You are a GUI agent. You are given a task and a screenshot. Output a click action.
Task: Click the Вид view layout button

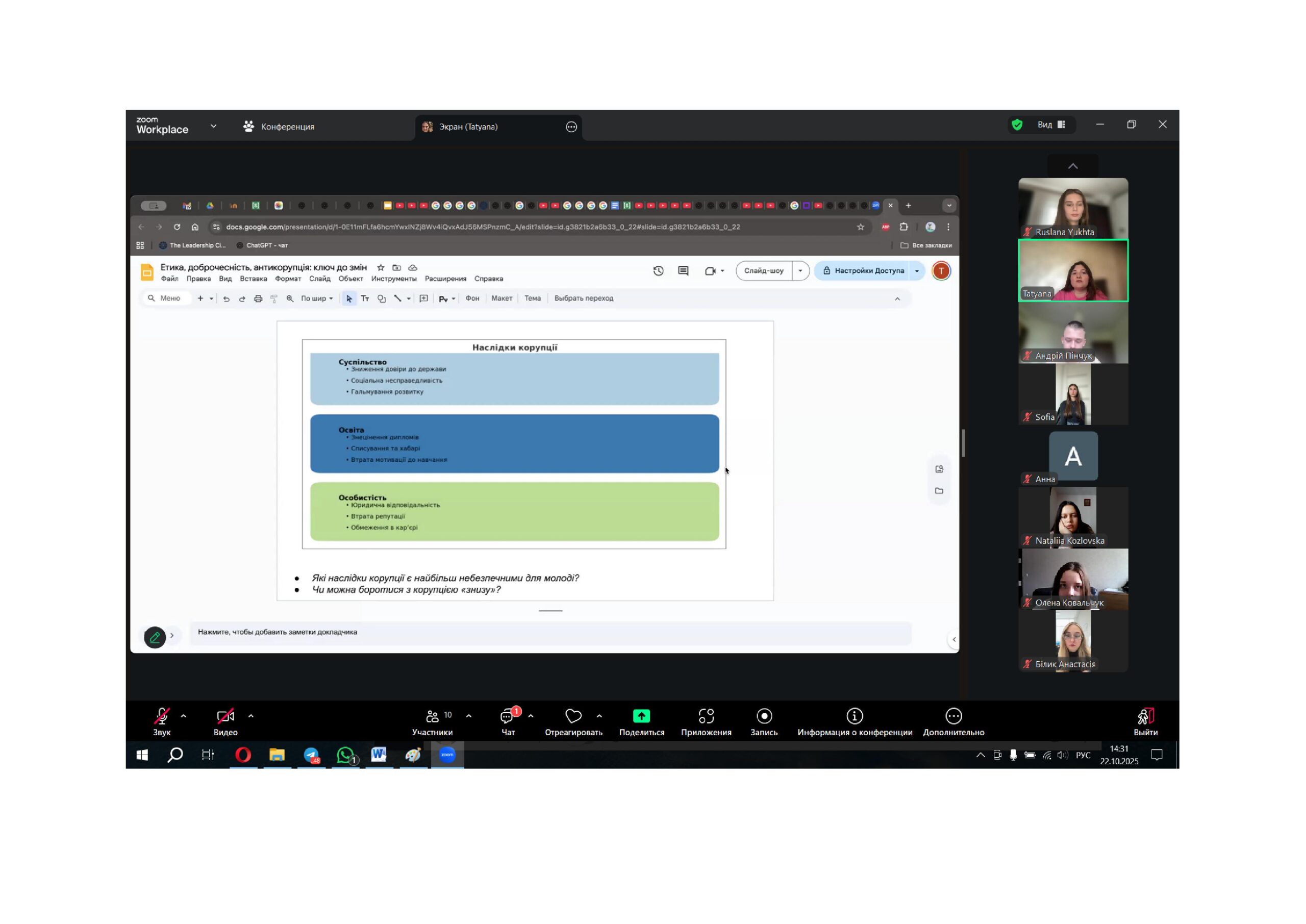point(1050,124)
